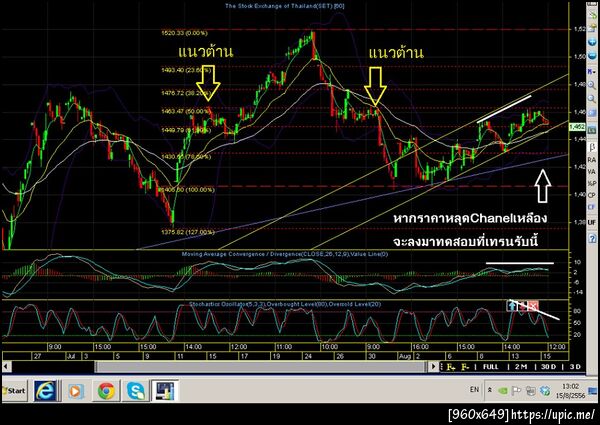Select the zoom out magnifier tool
This screenshot has height=425, width=600.
click(x=592, y=99)
